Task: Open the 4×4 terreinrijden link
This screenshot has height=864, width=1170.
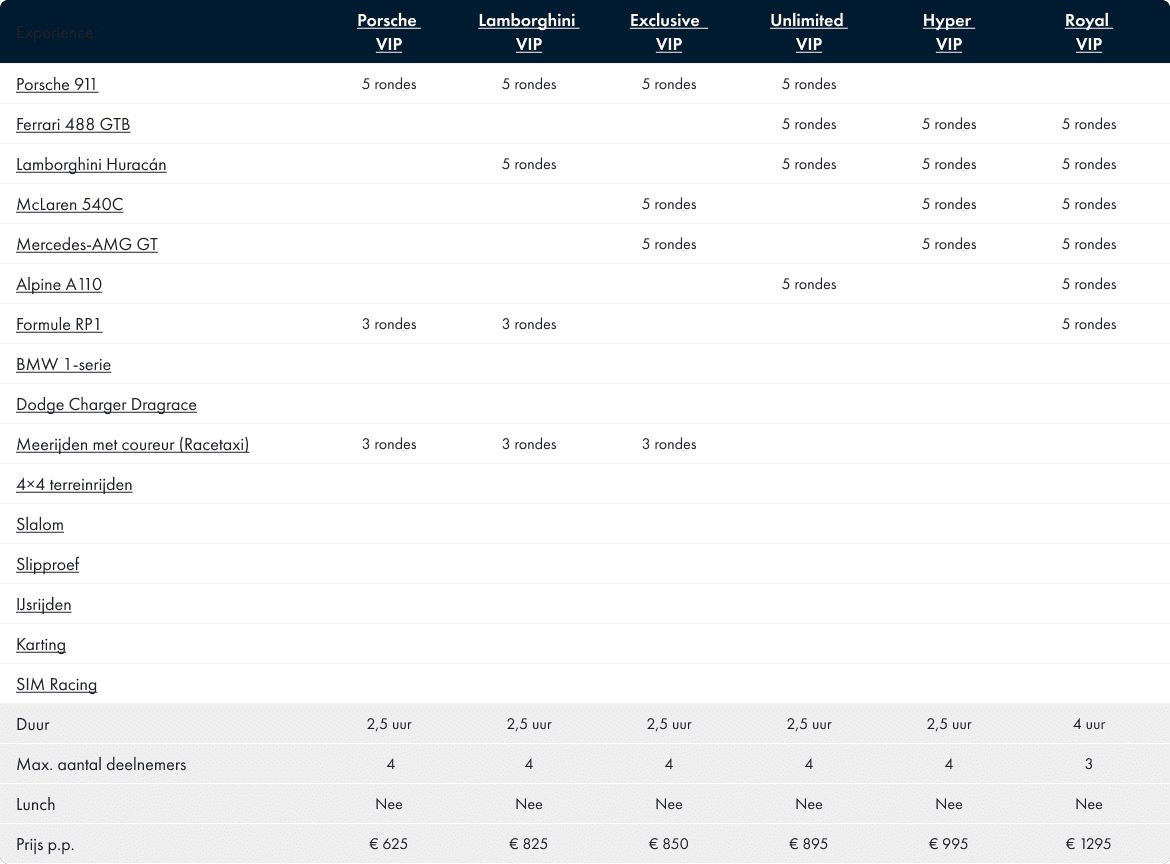Action: click(74, 485)
